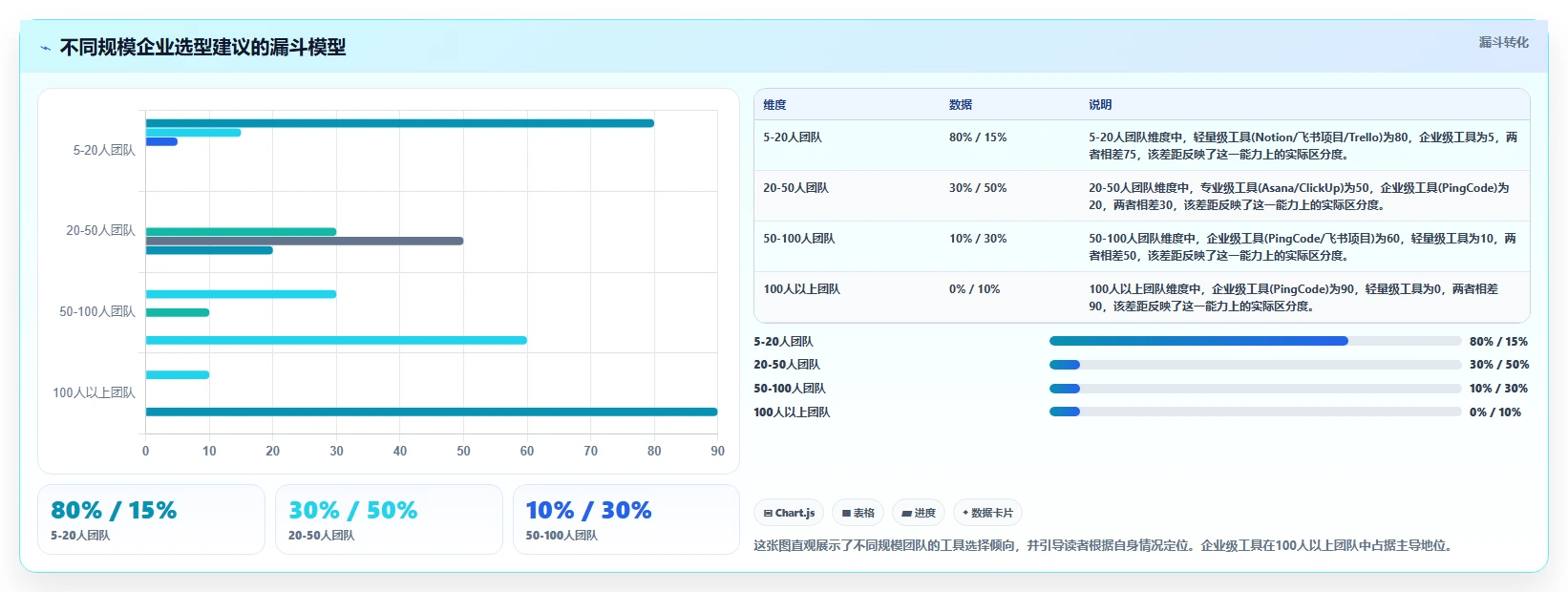This screenshot has height=592, width=1568.
Task: Click the 5-20人团队 label in progress list
Action: tap(783, 342)
